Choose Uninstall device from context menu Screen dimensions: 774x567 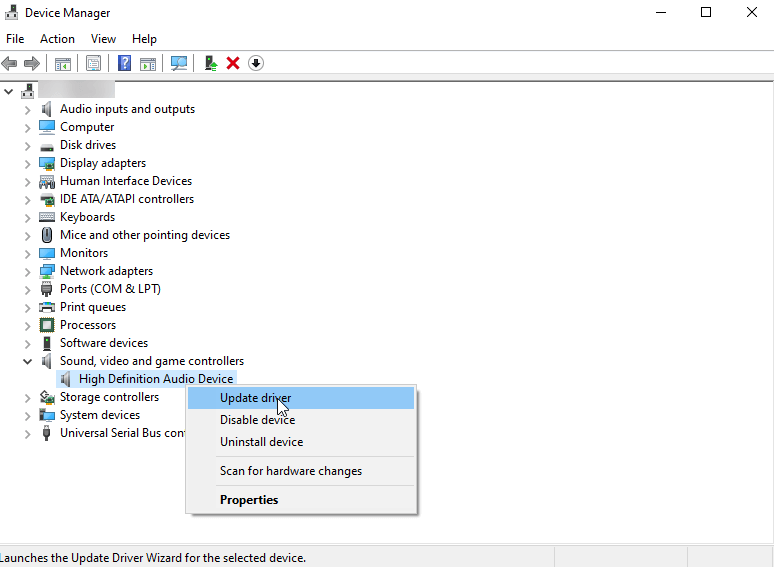(x=261, y=442)
